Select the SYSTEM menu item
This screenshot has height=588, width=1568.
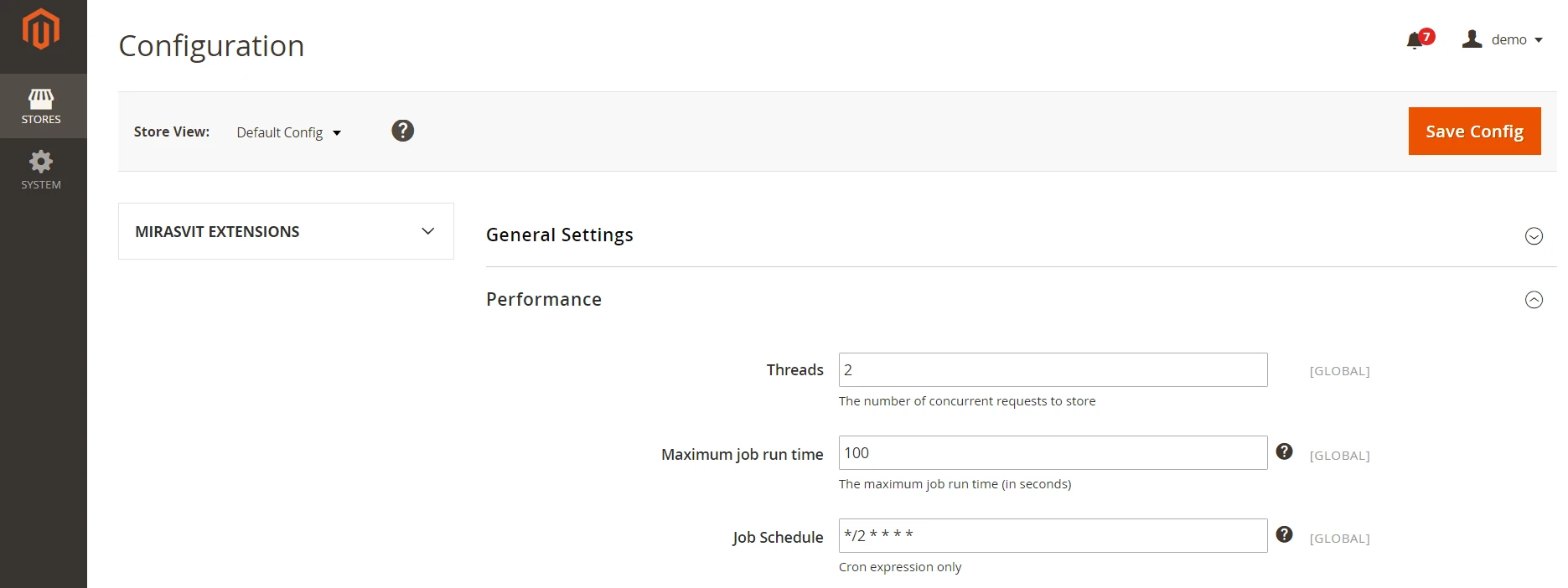coord(41,170)
